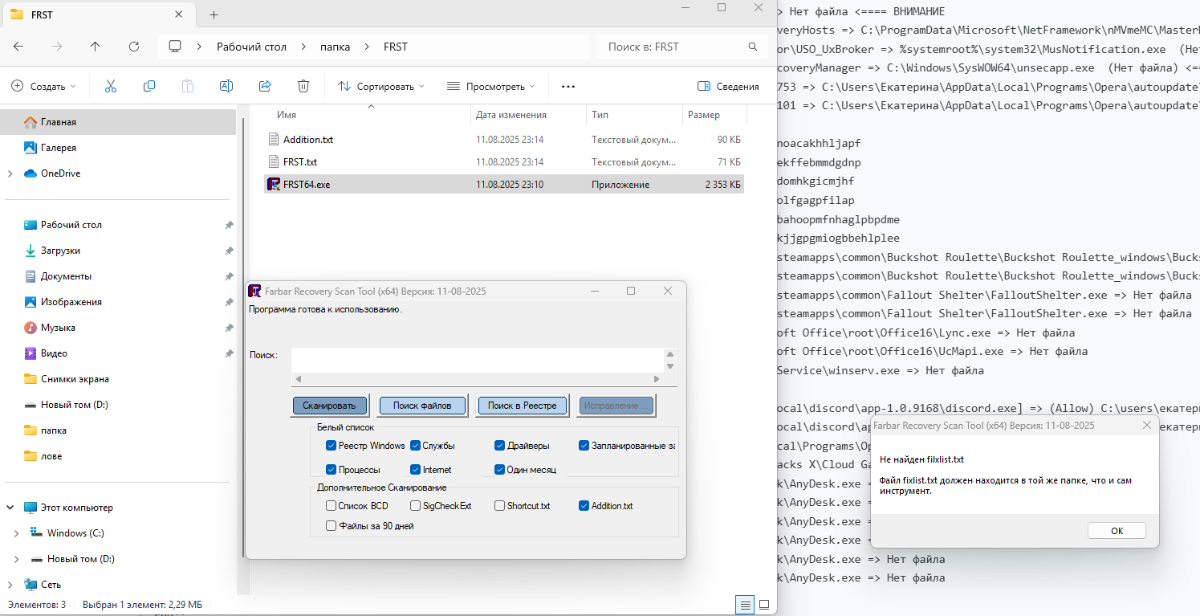Screen dimensions: 1200x616
Task: Switch to details view icon in status bar
Action: coord(743,604)
